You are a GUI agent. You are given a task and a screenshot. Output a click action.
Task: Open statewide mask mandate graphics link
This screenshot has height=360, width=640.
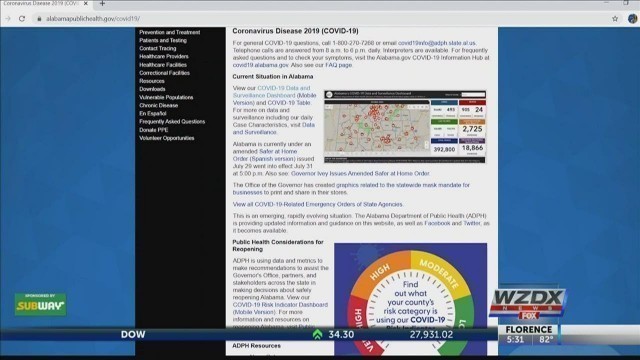coord(351,189)
